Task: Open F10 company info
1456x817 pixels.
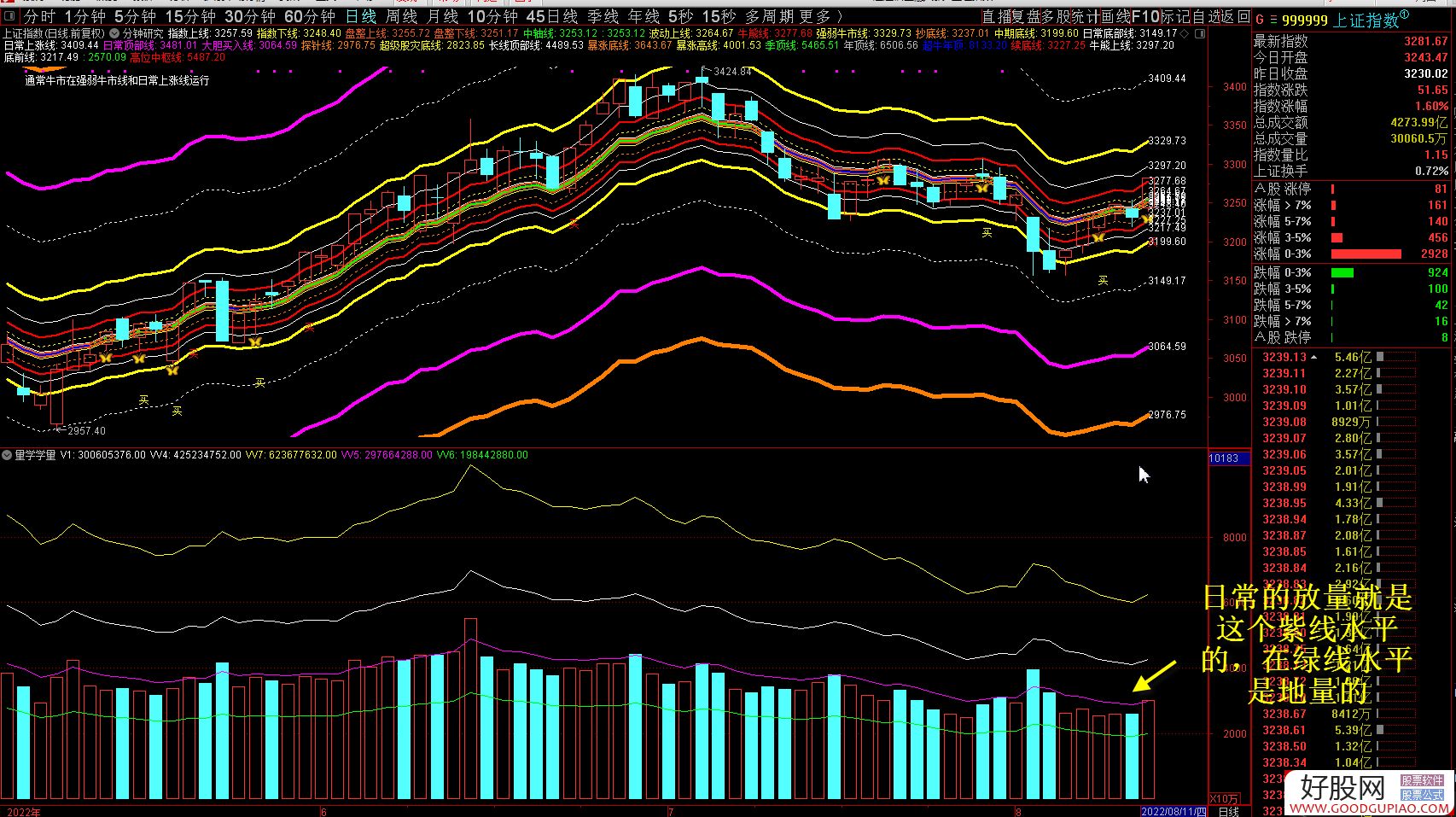Action: coord(1146,16)
